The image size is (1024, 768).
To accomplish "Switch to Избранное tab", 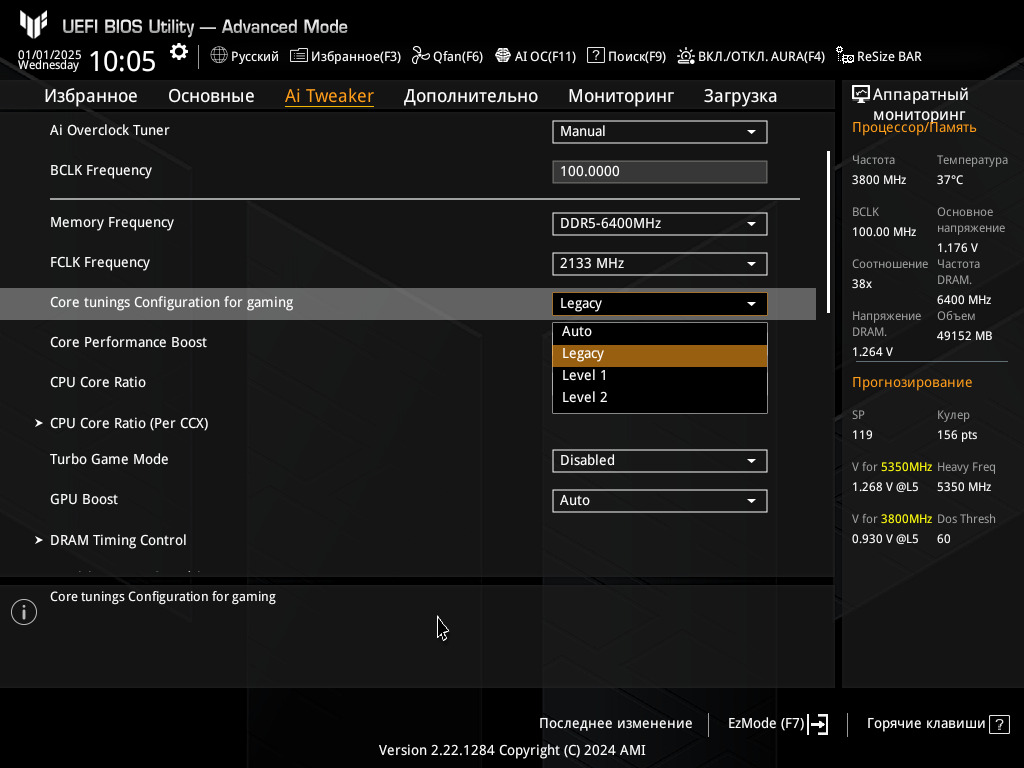I will pos(91,96).
